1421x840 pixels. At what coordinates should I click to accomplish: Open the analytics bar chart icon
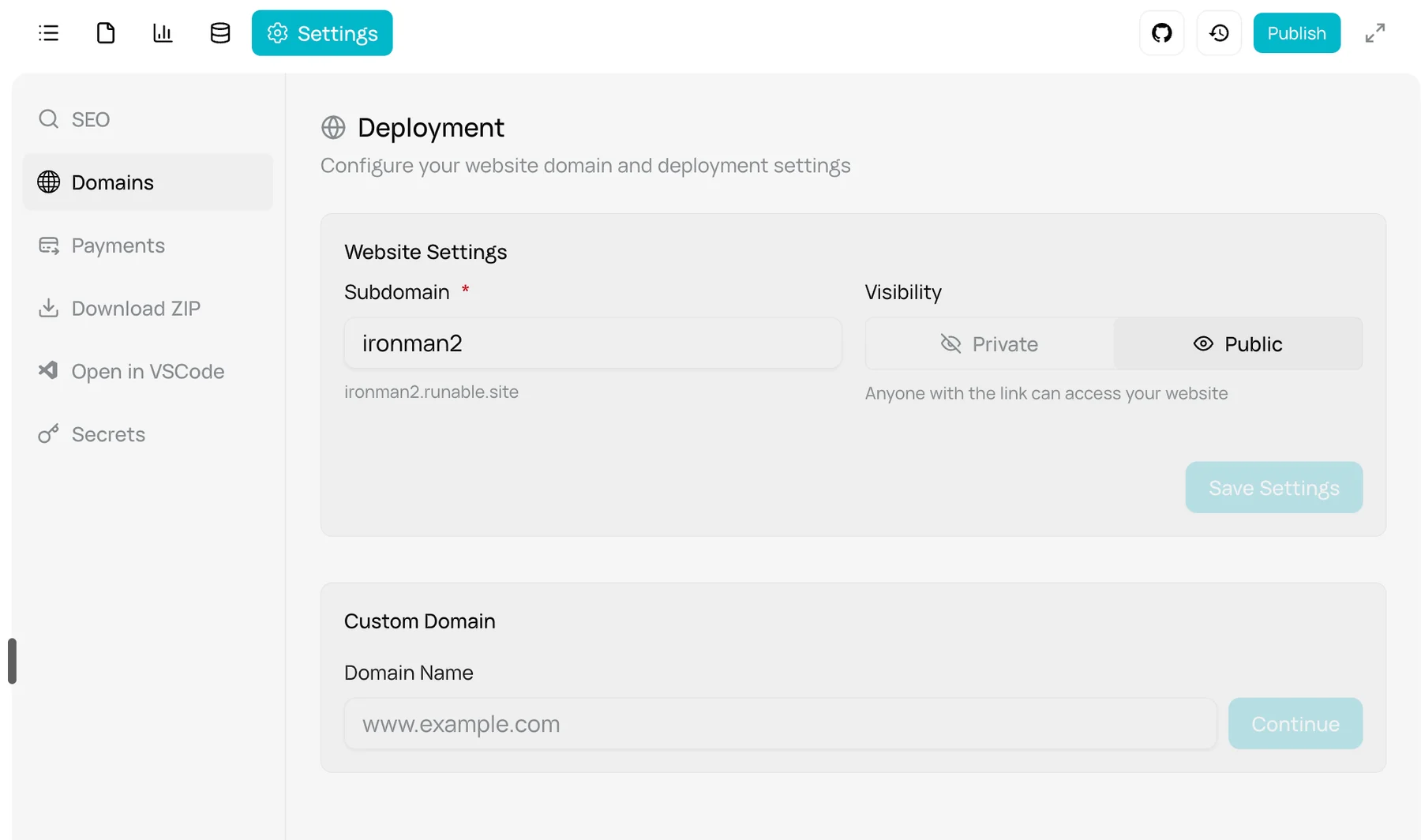(163, 33)
